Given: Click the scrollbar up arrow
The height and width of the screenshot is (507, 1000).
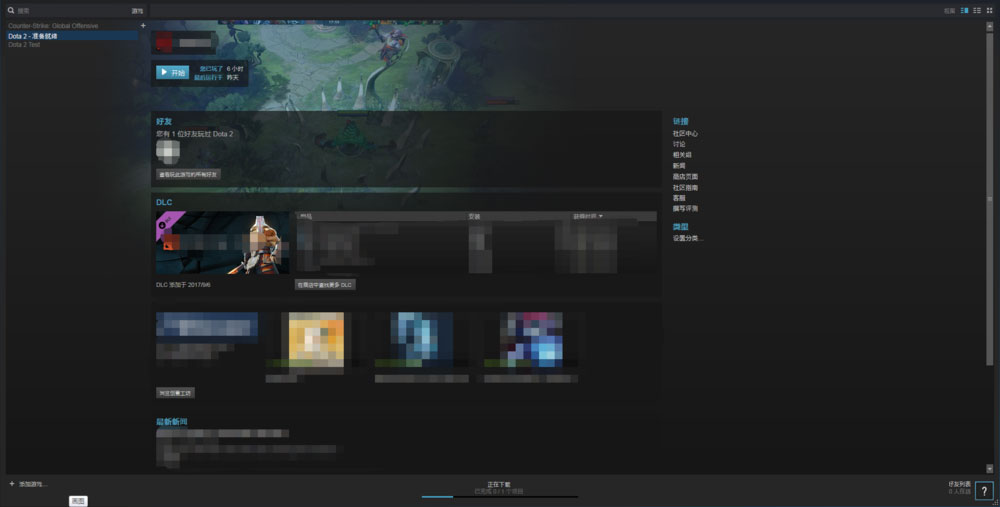Looking at the screenshot, I should coord(990,26).
